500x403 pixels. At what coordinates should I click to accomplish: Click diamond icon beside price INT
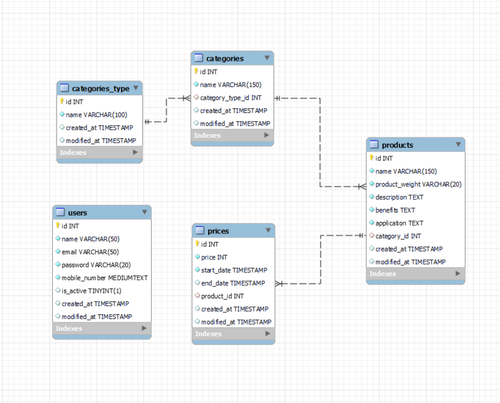(x=197, y=257)
